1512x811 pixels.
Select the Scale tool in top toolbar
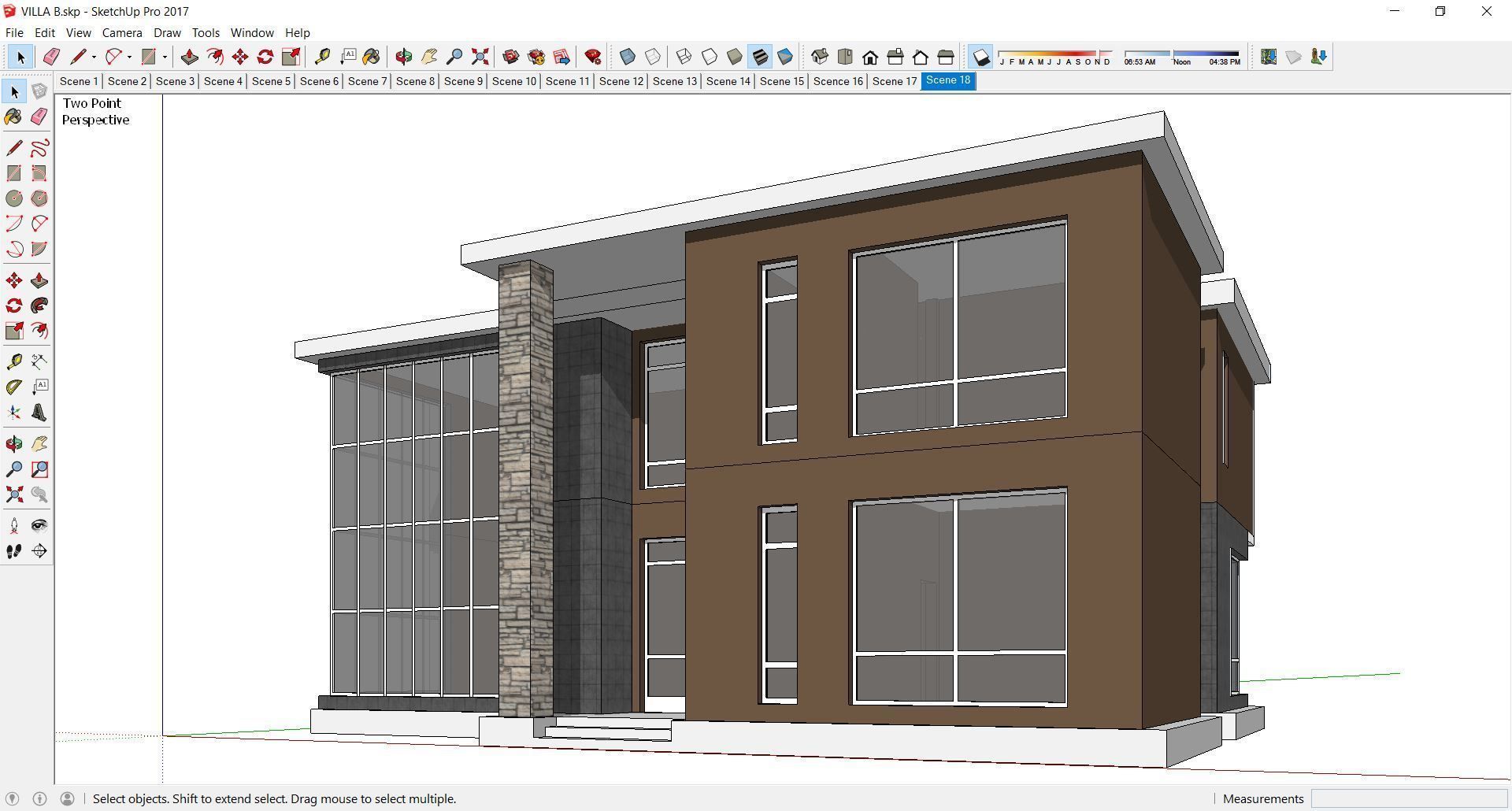point(291,57)
